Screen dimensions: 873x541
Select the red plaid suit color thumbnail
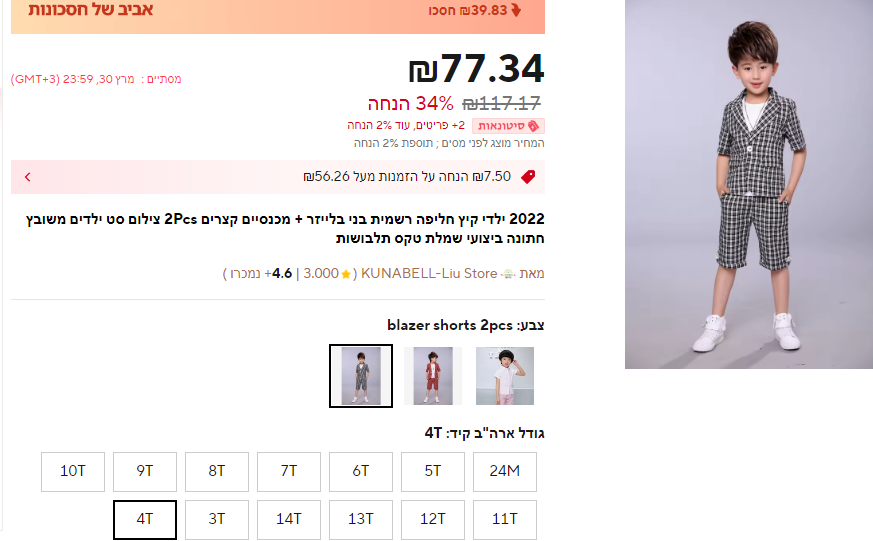point(433,376)
